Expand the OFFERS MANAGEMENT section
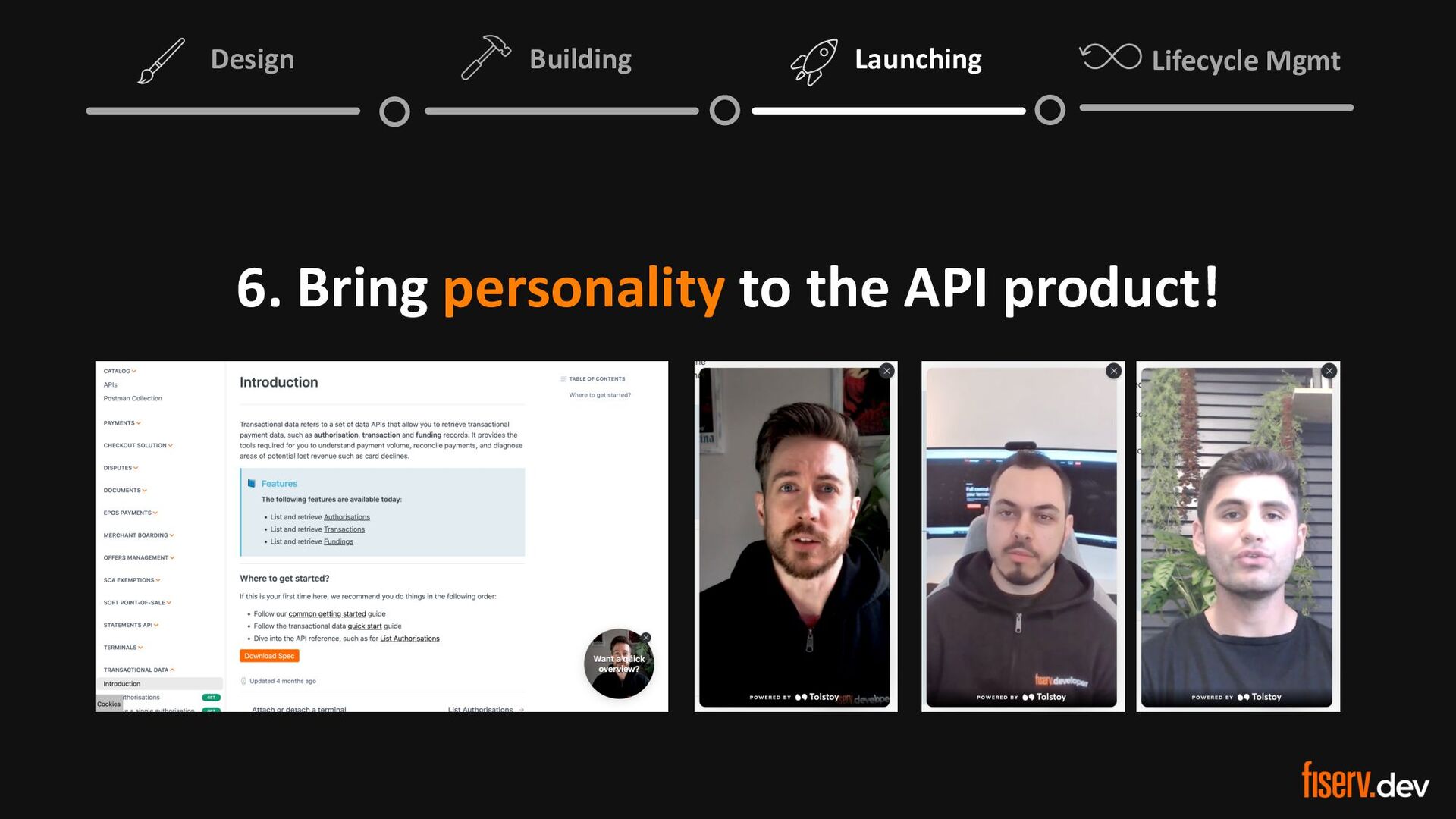Viewport: 1456px width, 819px height. (x=139, y=557)
